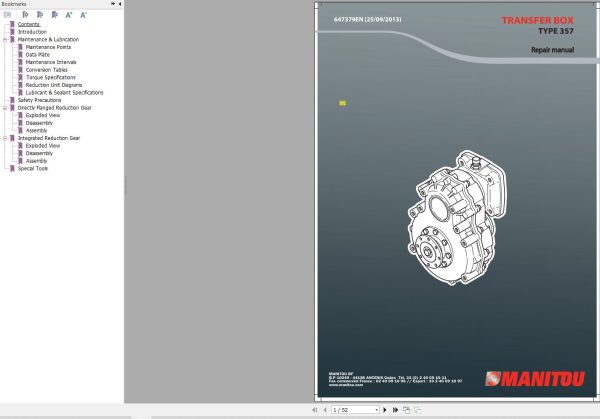Go to the previous page
600x419 pixels.
pyautogui.click(x=325, y=410)
